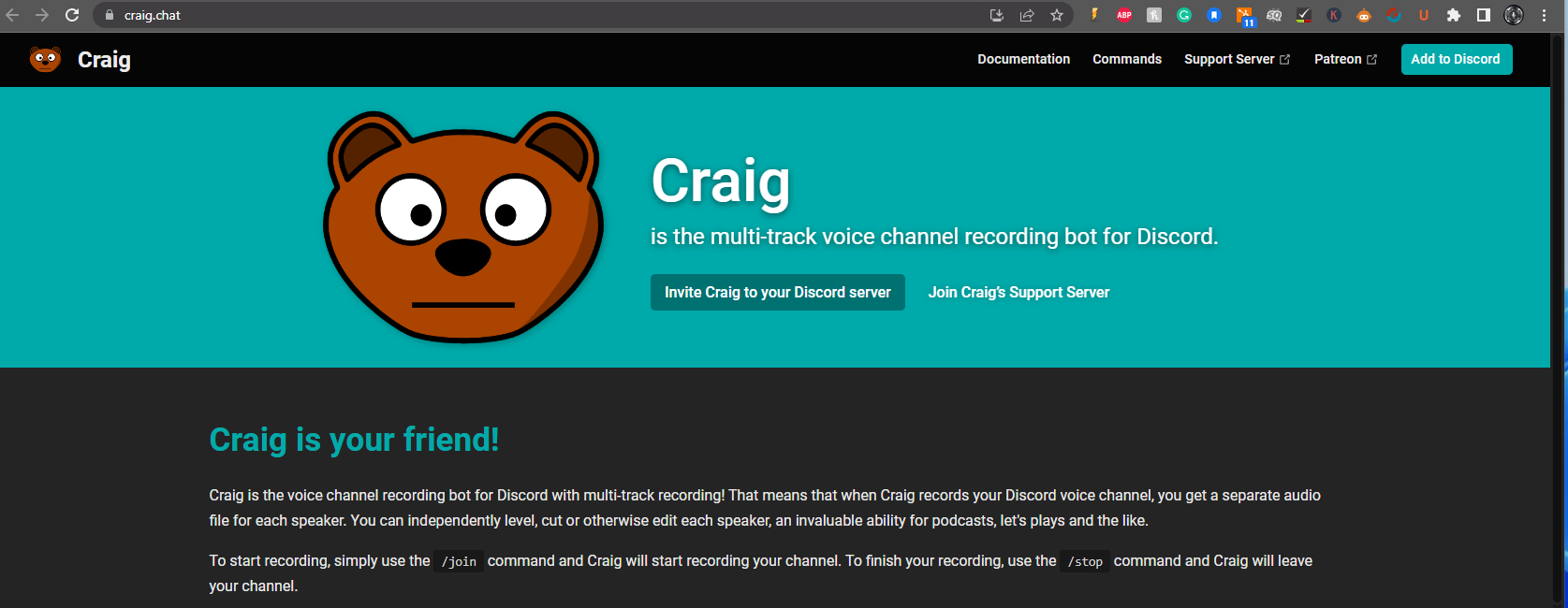Screen dimensions: 1568x608
Task: Open the Chrome profile avatar
Action: pyautogui.click(x=1514, y=15)
